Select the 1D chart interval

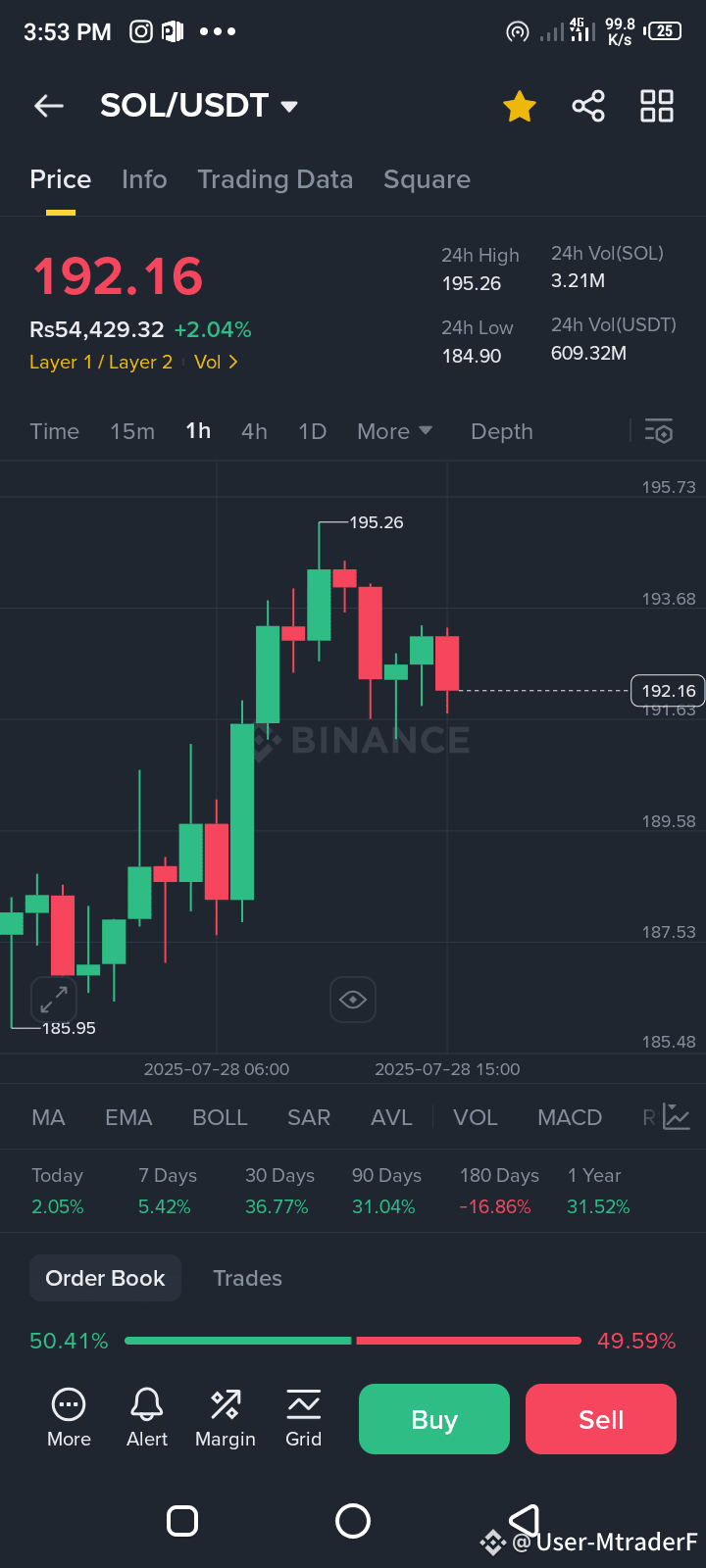point(312,431)
